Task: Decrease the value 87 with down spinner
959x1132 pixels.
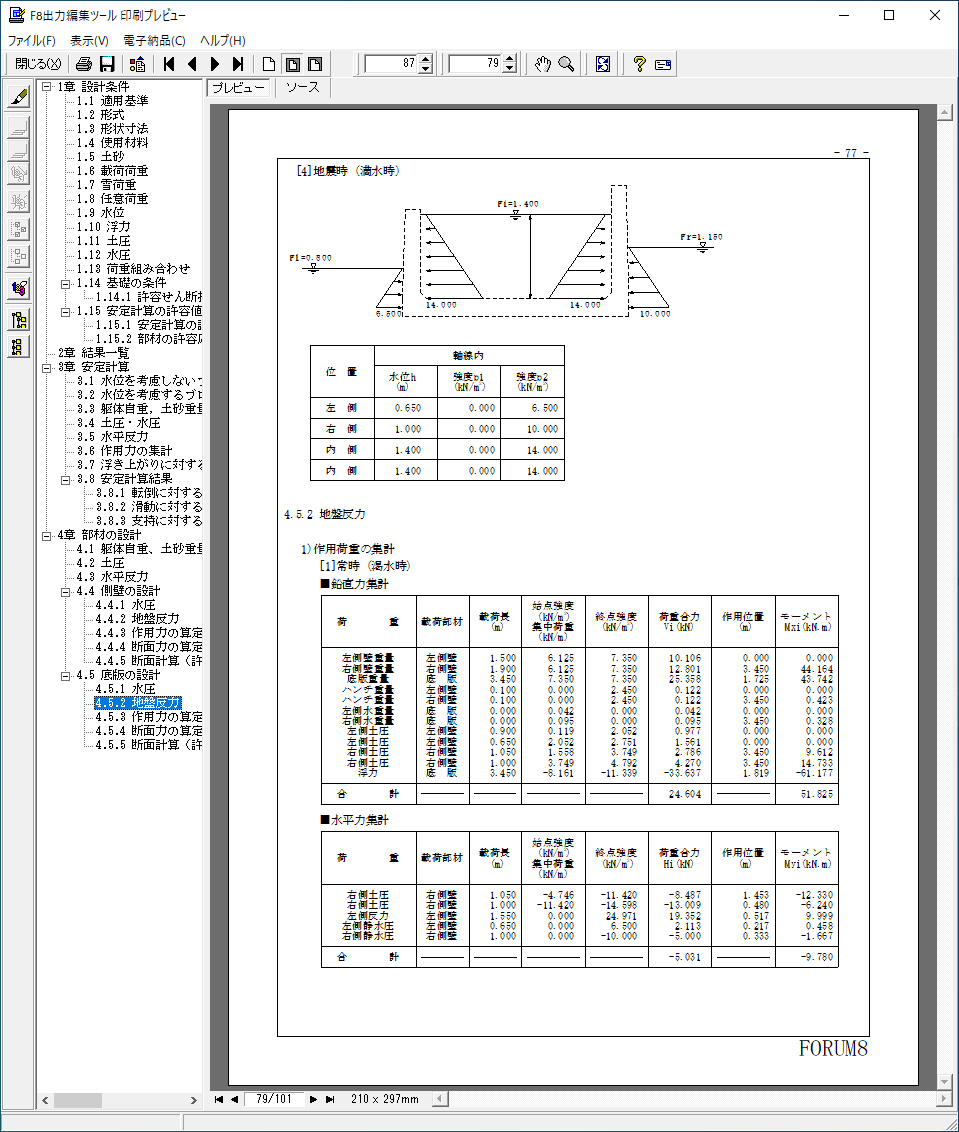Action: point(426,69)
